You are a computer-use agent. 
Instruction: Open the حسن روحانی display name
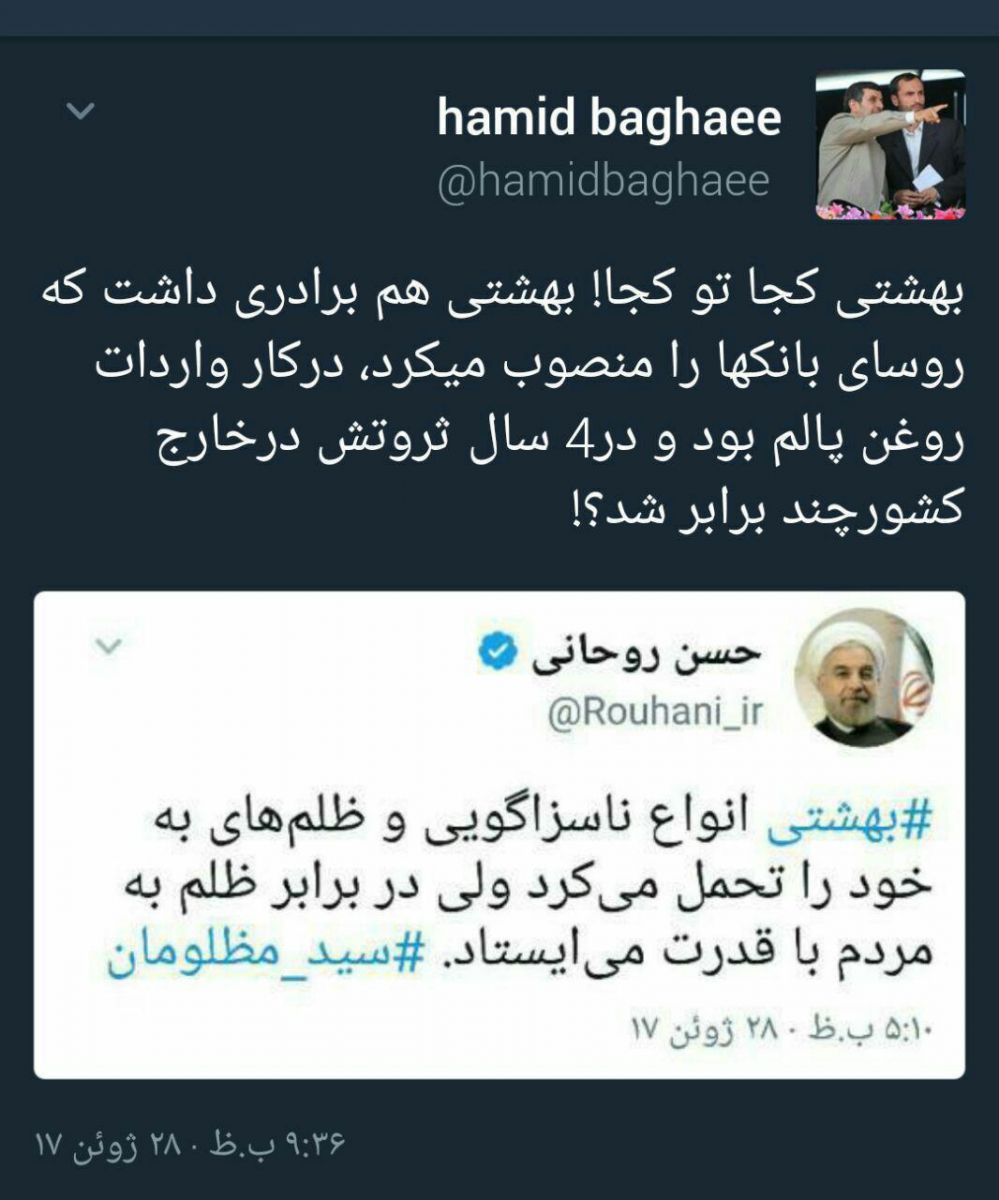pos(645,654)
